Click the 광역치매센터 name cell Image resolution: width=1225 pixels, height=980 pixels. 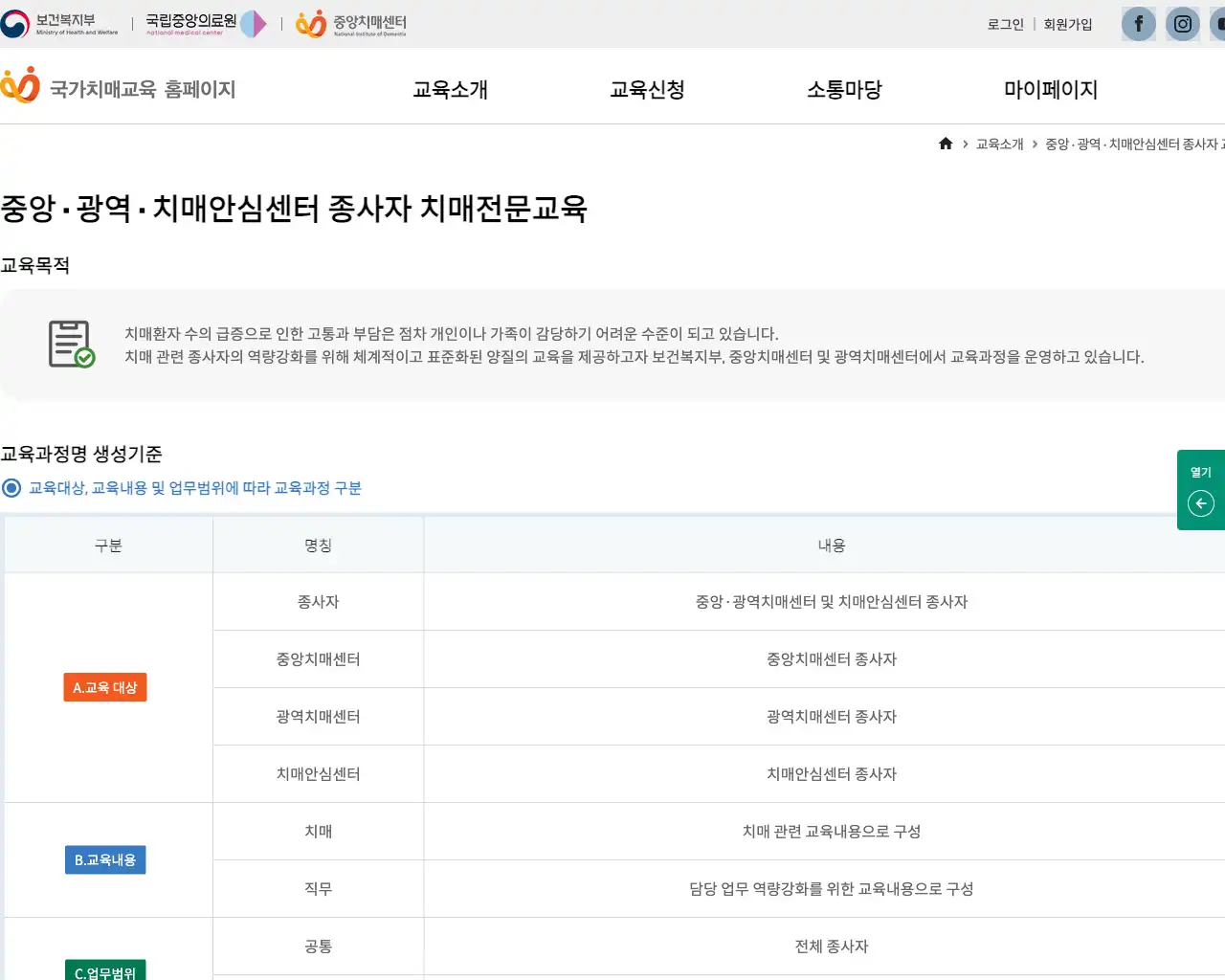pyautogui.click(x=318, y=717)
